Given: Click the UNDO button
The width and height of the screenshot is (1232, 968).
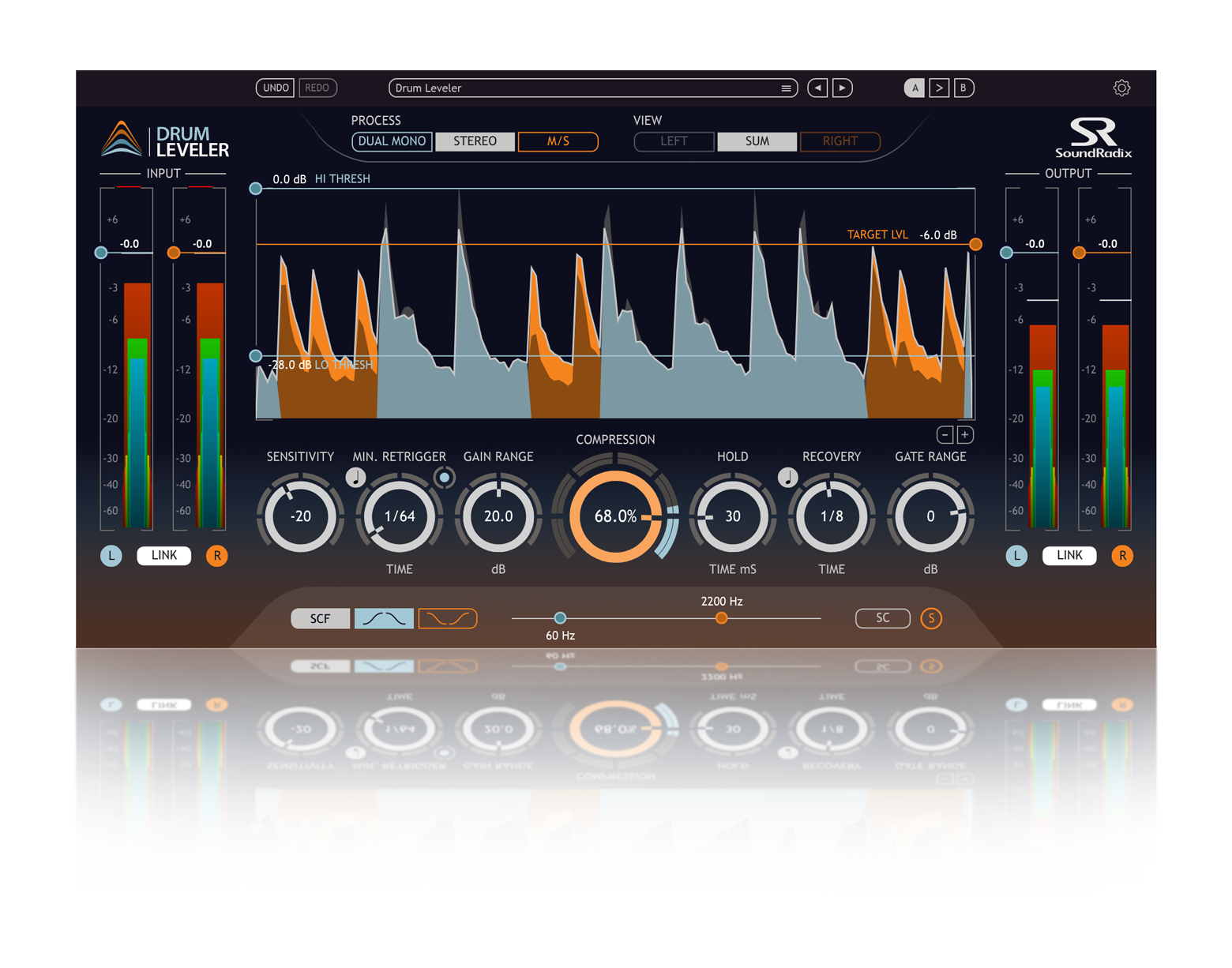Looking at the screenshot, I should pyautogui.click(x=275, y=88).
